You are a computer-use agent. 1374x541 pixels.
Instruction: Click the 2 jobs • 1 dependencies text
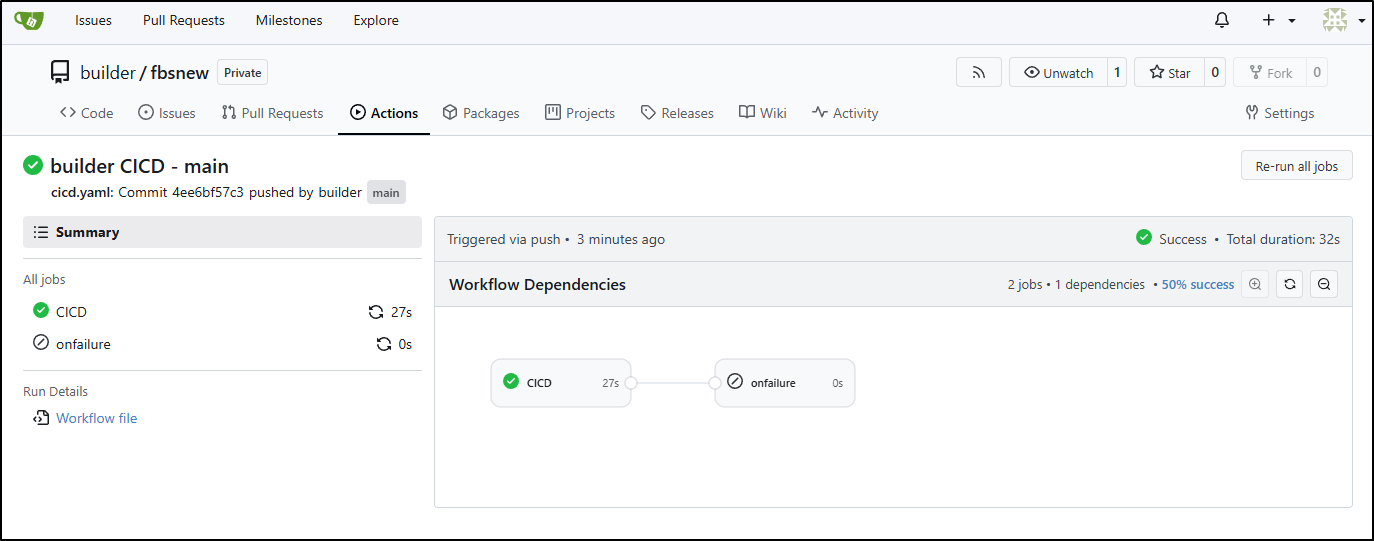(1076, 285)
